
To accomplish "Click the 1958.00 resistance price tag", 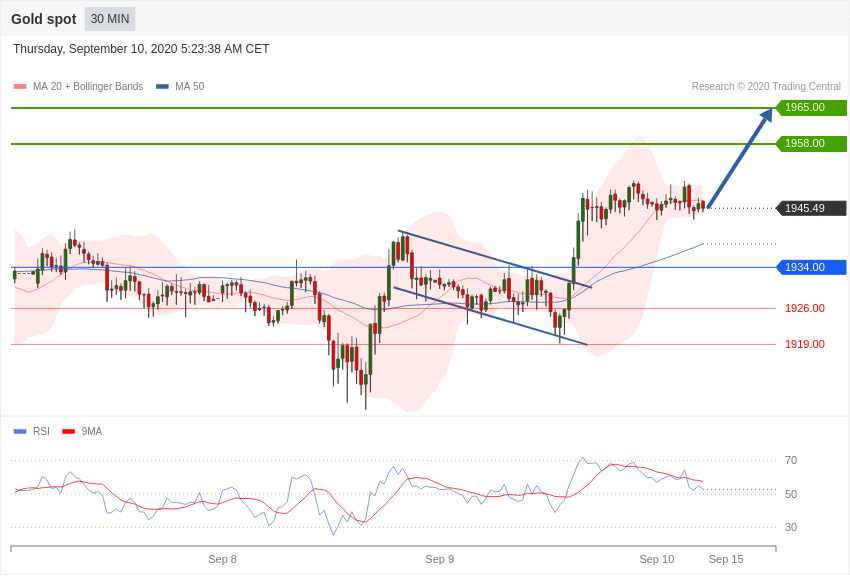I will pyautogui.click(x=811, y=144).
